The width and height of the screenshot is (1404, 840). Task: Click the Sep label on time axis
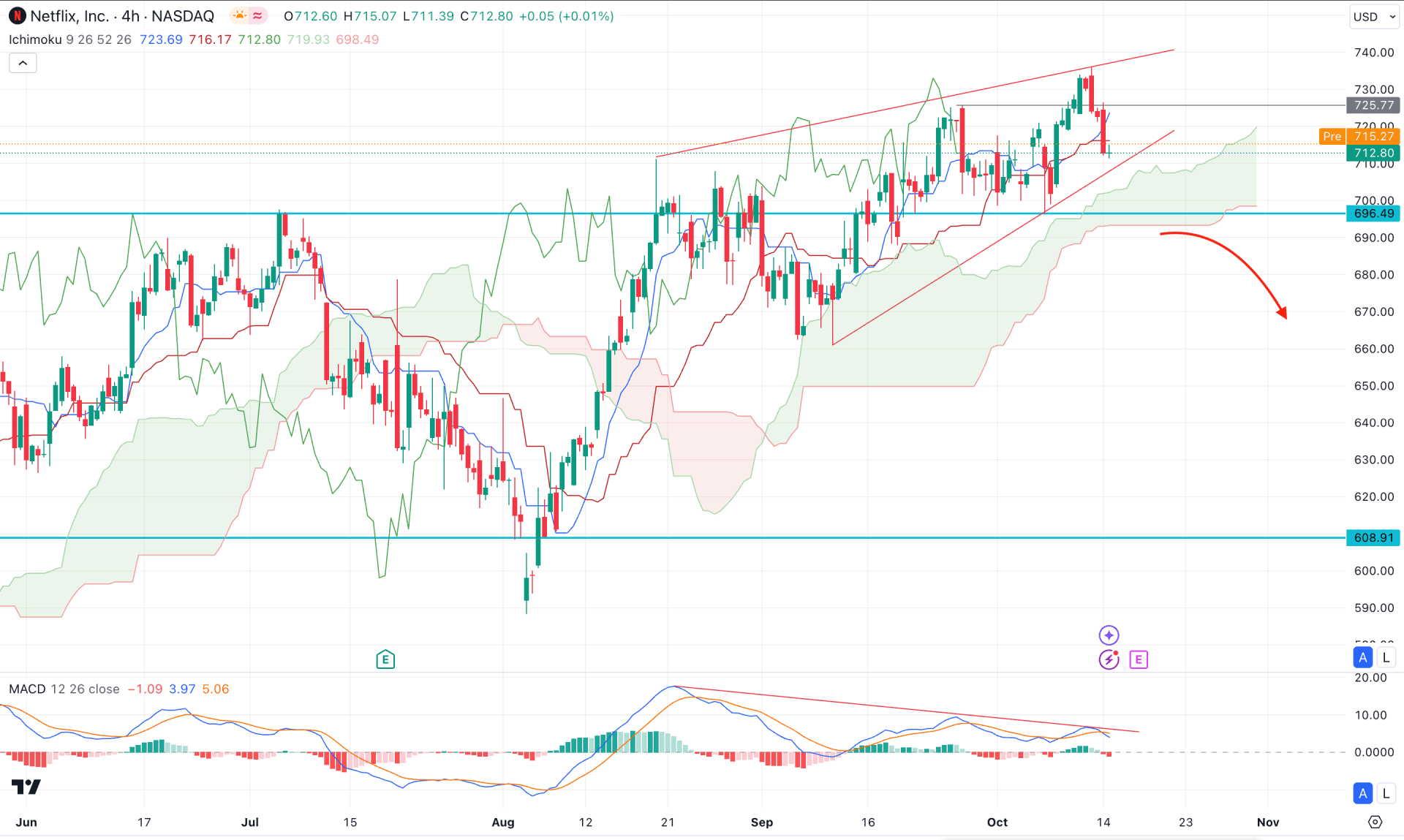coord(761,822)
